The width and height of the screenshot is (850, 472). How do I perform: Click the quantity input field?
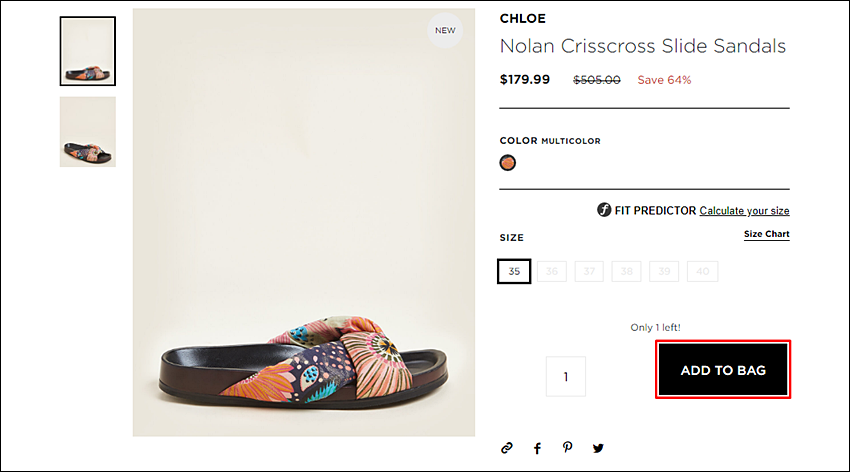[565, 376]
